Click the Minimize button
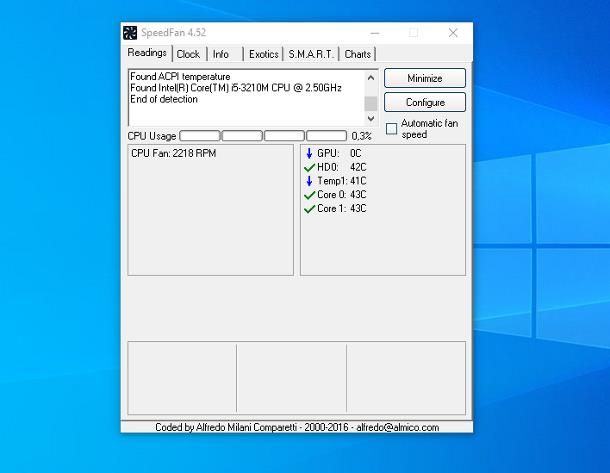 [x=425, y=78]
